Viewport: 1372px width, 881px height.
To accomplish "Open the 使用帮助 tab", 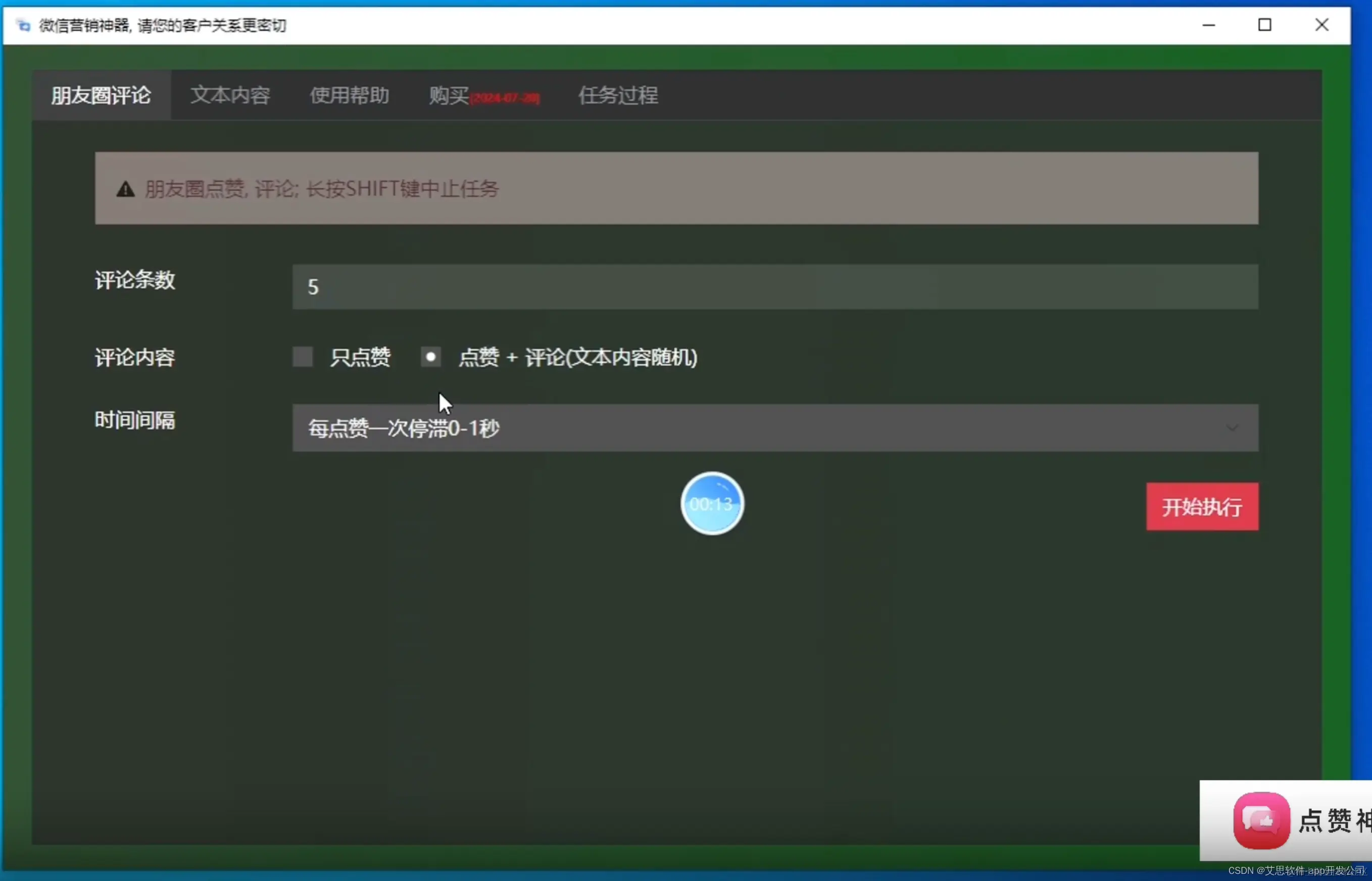I will click(x=350, y=95).
